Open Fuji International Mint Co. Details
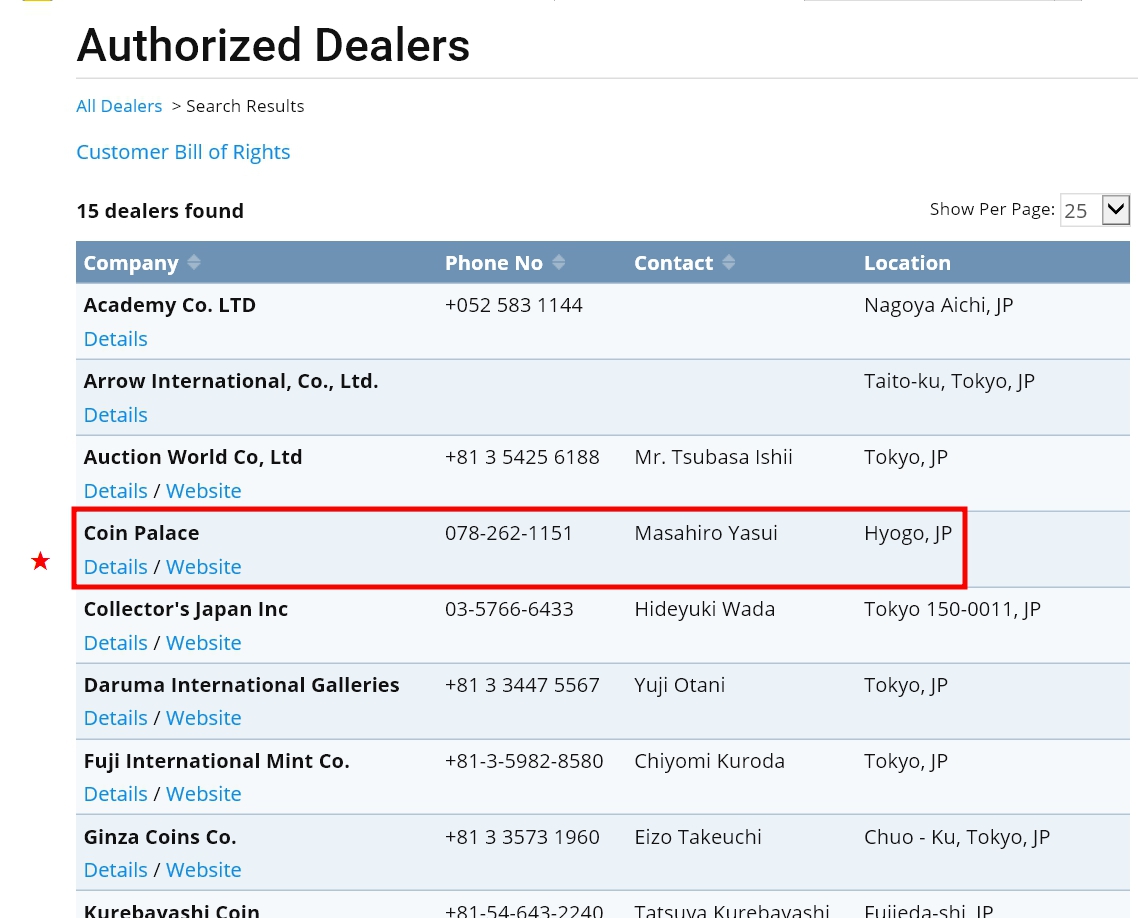The width and height of the screenshot is (1138, 918). [x=115, y=794]
